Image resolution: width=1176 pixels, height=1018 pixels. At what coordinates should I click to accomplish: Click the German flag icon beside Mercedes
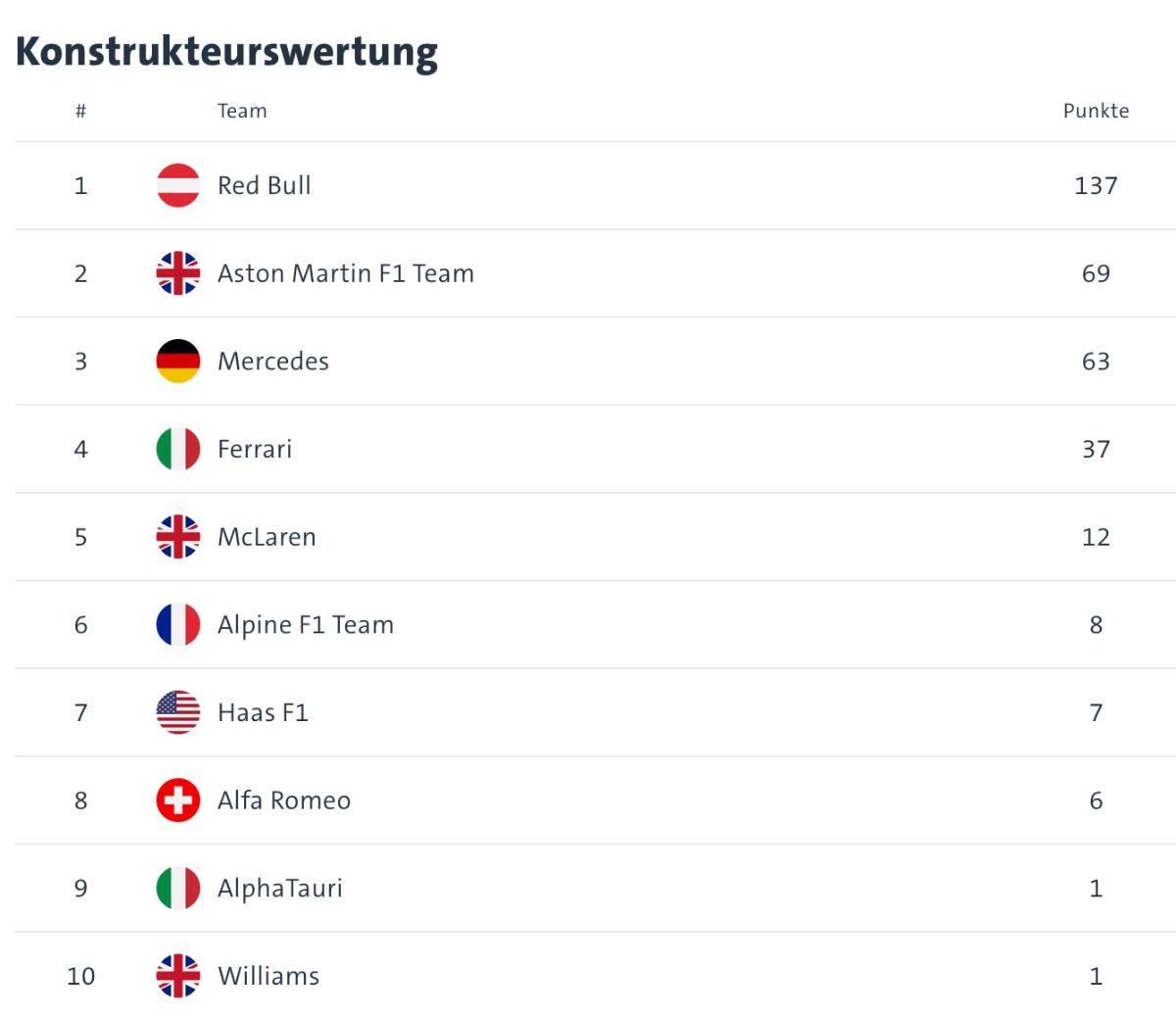[178, 362]
